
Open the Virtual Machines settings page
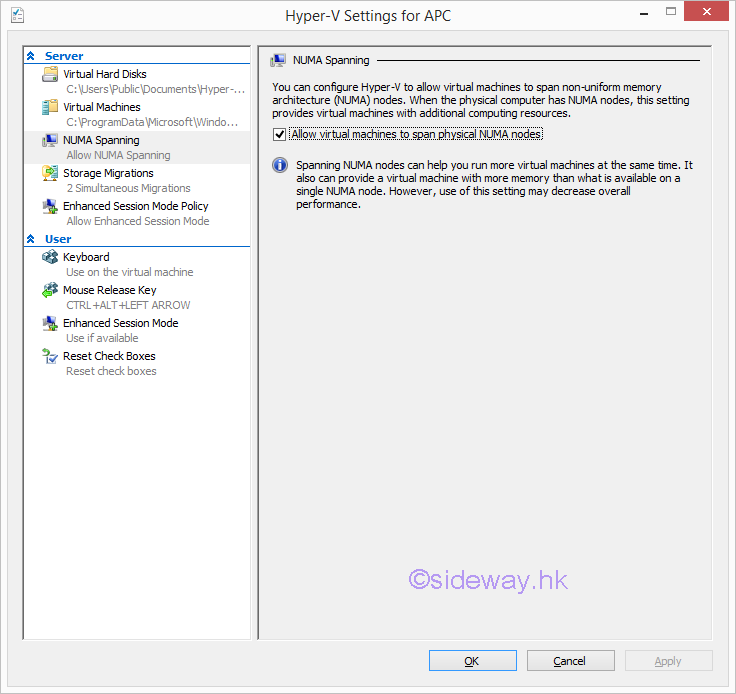[101, 107]
